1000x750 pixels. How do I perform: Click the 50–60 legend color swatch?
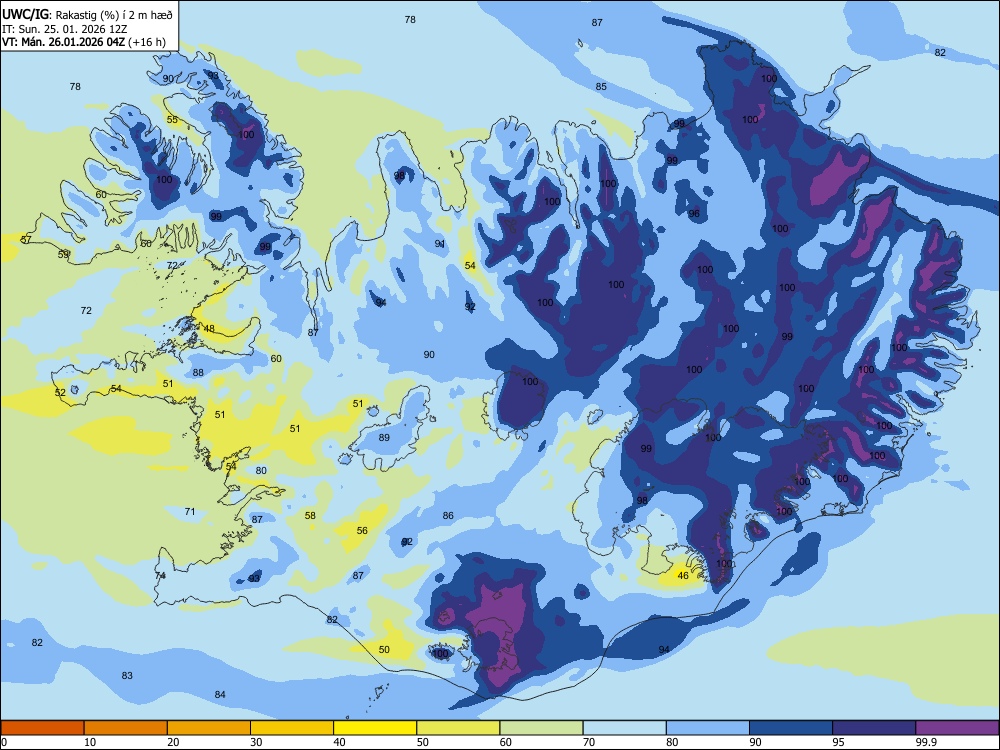point(458,728)
